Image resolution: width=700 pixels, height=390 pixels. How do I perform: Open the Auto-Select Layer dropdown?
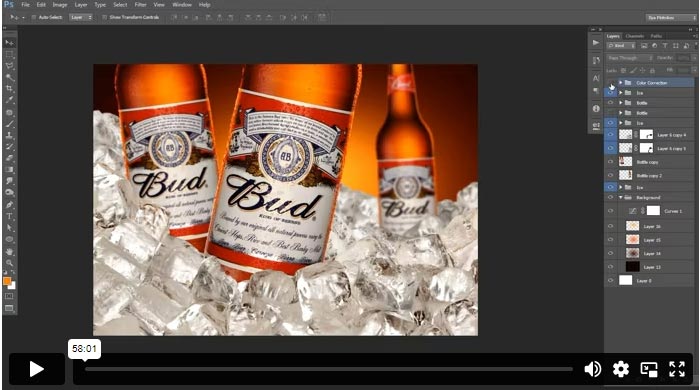(x=81, y=17)
